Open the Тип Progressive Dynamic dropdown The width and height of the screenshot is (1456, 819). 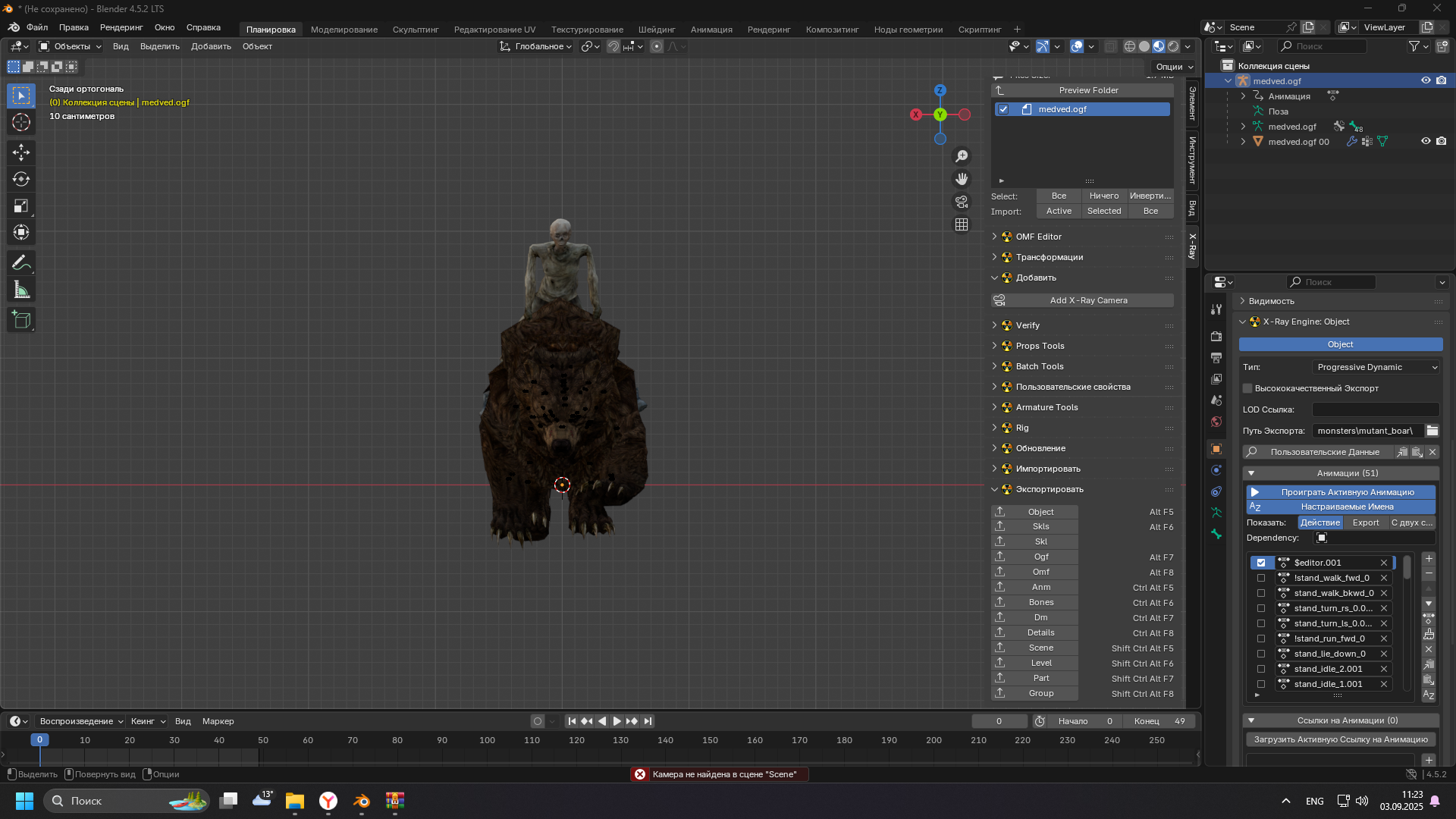click(x=1376, y=367)
